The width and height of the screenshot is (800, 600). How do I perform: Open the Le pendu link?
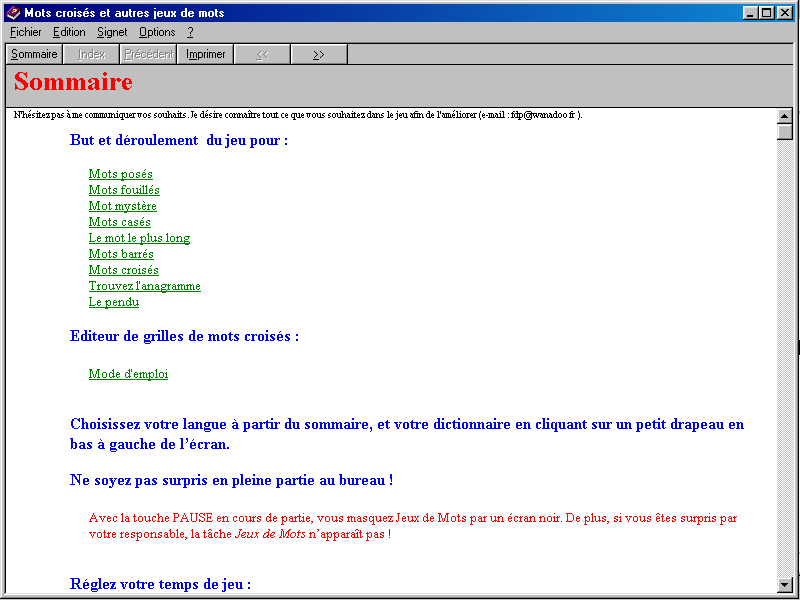click(x=113, y=302)
